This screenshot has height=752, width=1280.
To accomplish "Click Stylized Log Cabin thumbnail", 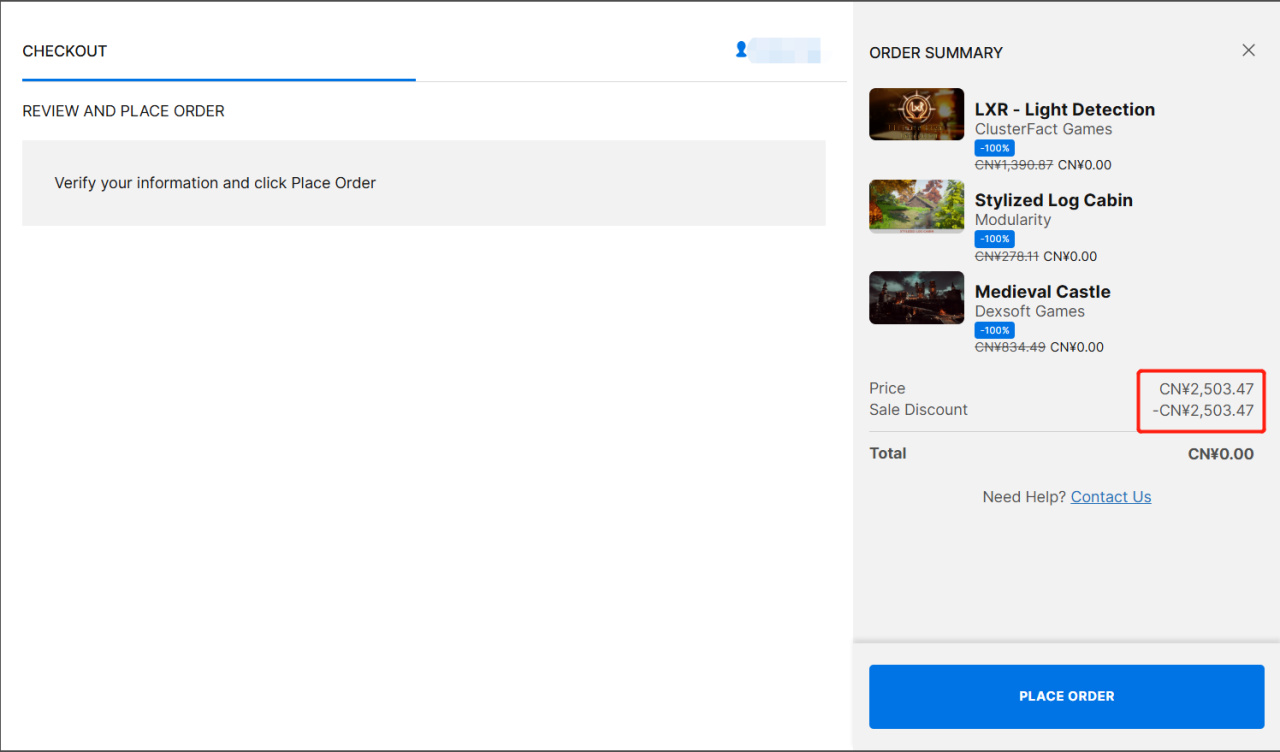I will coord(916,206).
